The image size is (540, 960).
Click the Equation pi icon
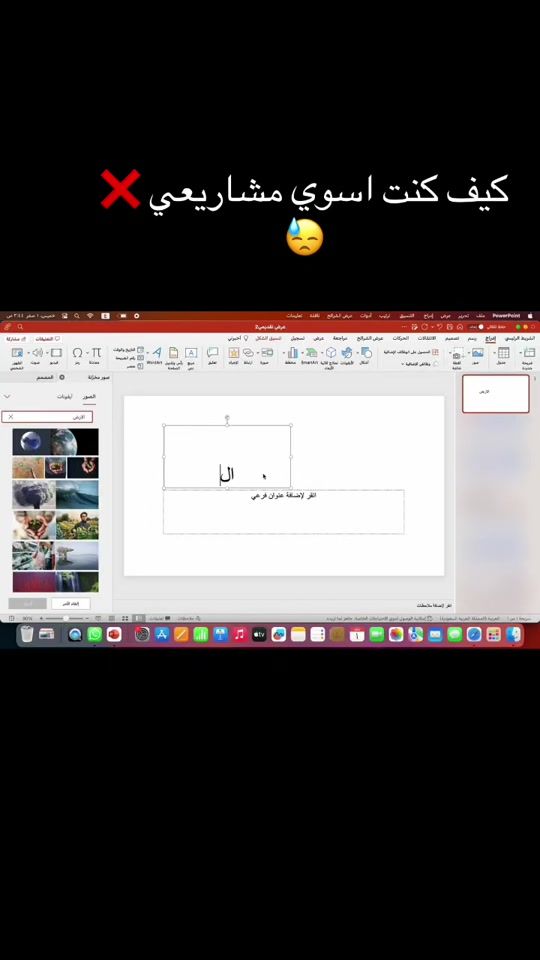[x=96, y=353]
